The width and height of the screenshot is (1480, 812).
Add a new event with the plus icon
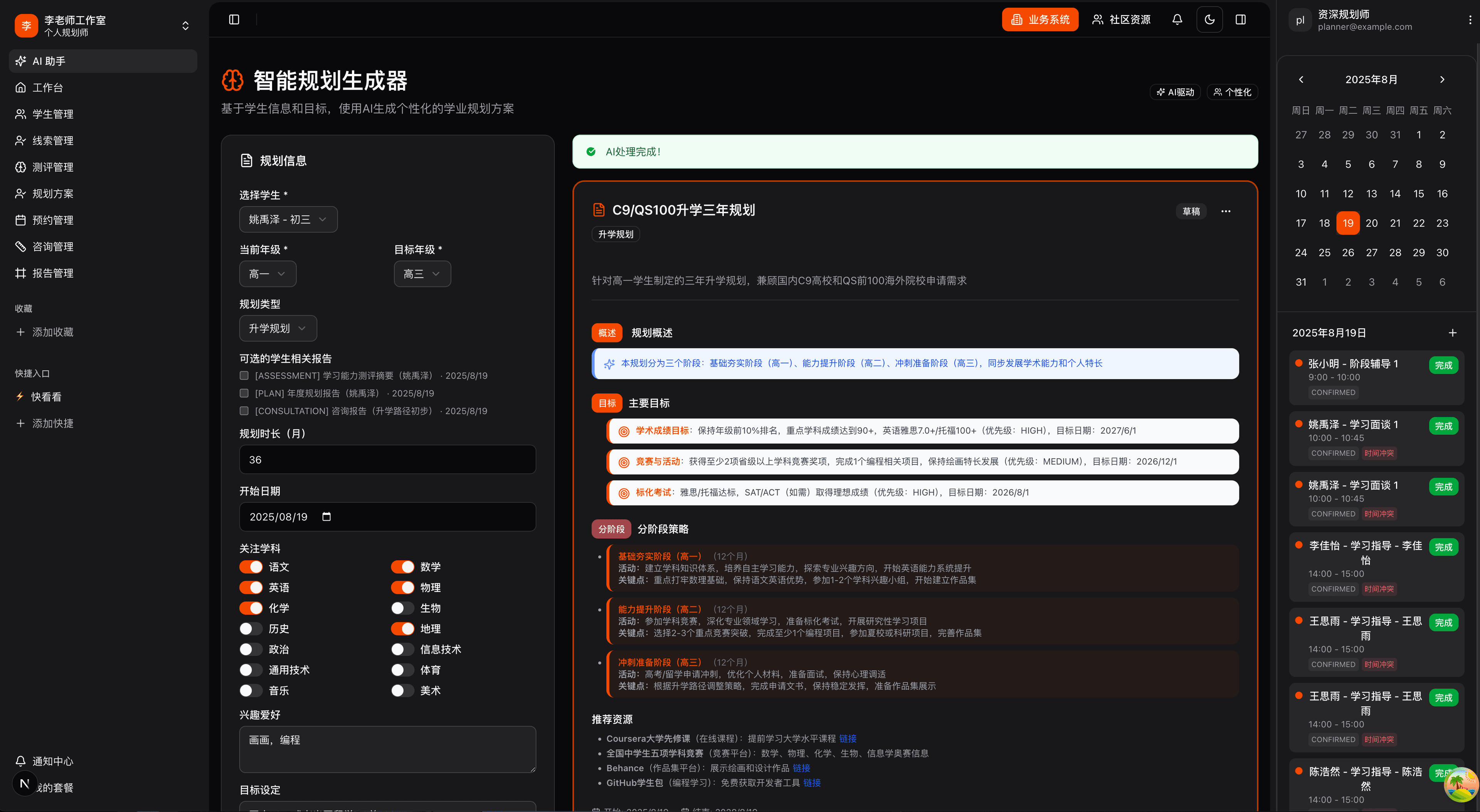tap(1453, 332)
